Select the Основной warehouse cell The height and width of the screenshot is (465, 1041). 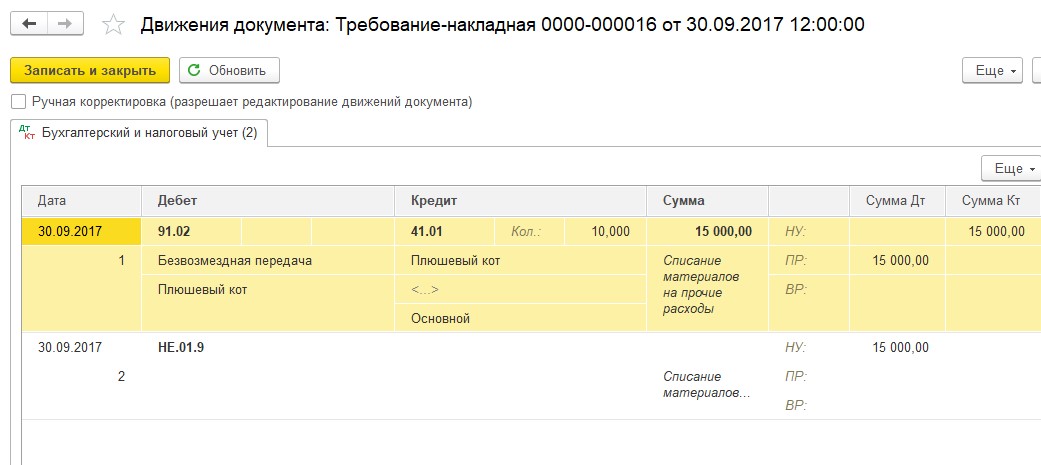click(520, 318)
